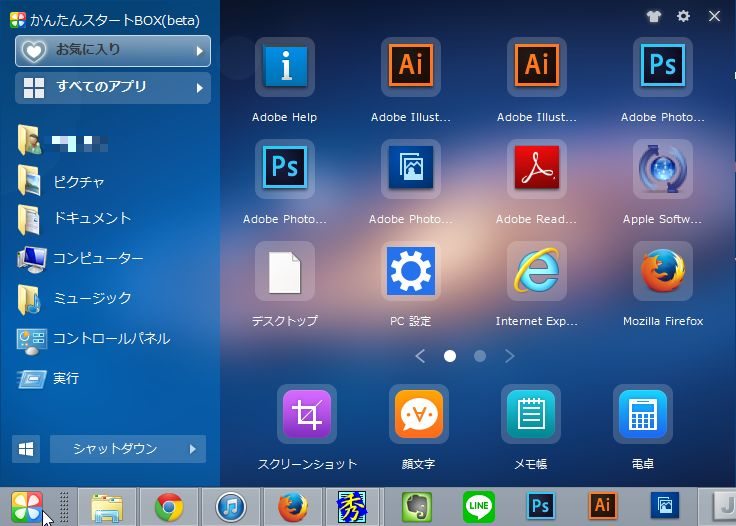Open Illustrator from taskbar

(603, 506)
